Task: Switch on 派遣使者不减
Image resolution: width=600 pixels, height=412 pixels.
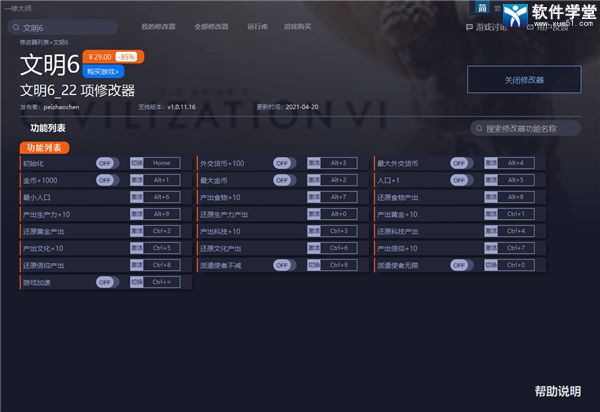Action: [x=284, y=265]
